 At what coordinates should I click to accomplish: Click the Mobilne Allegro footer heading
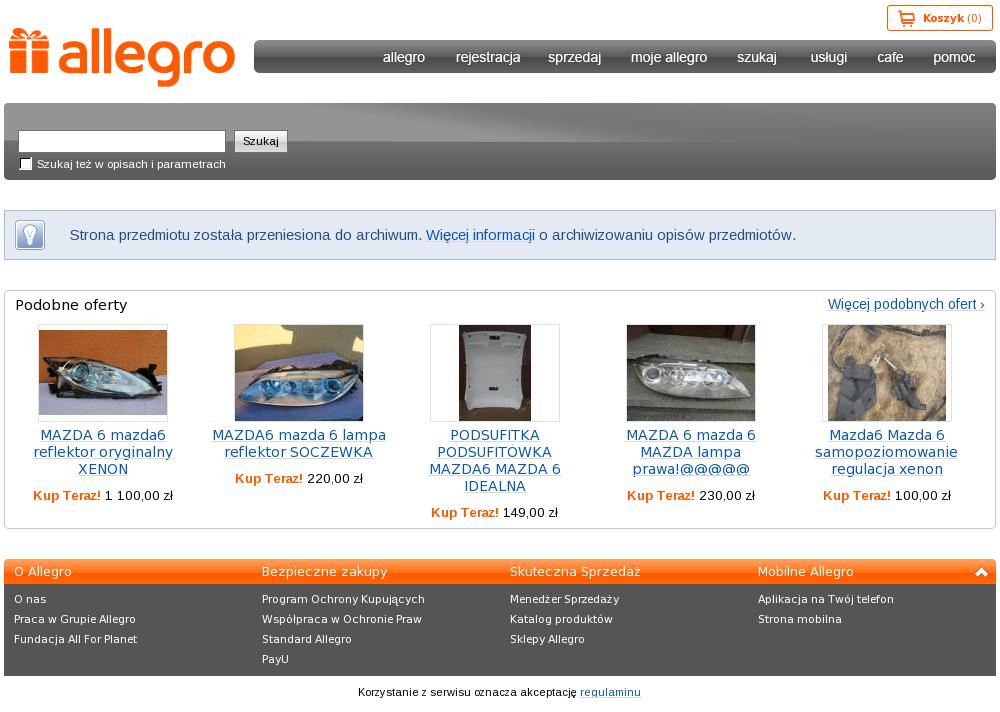click(x=805, y=572)
